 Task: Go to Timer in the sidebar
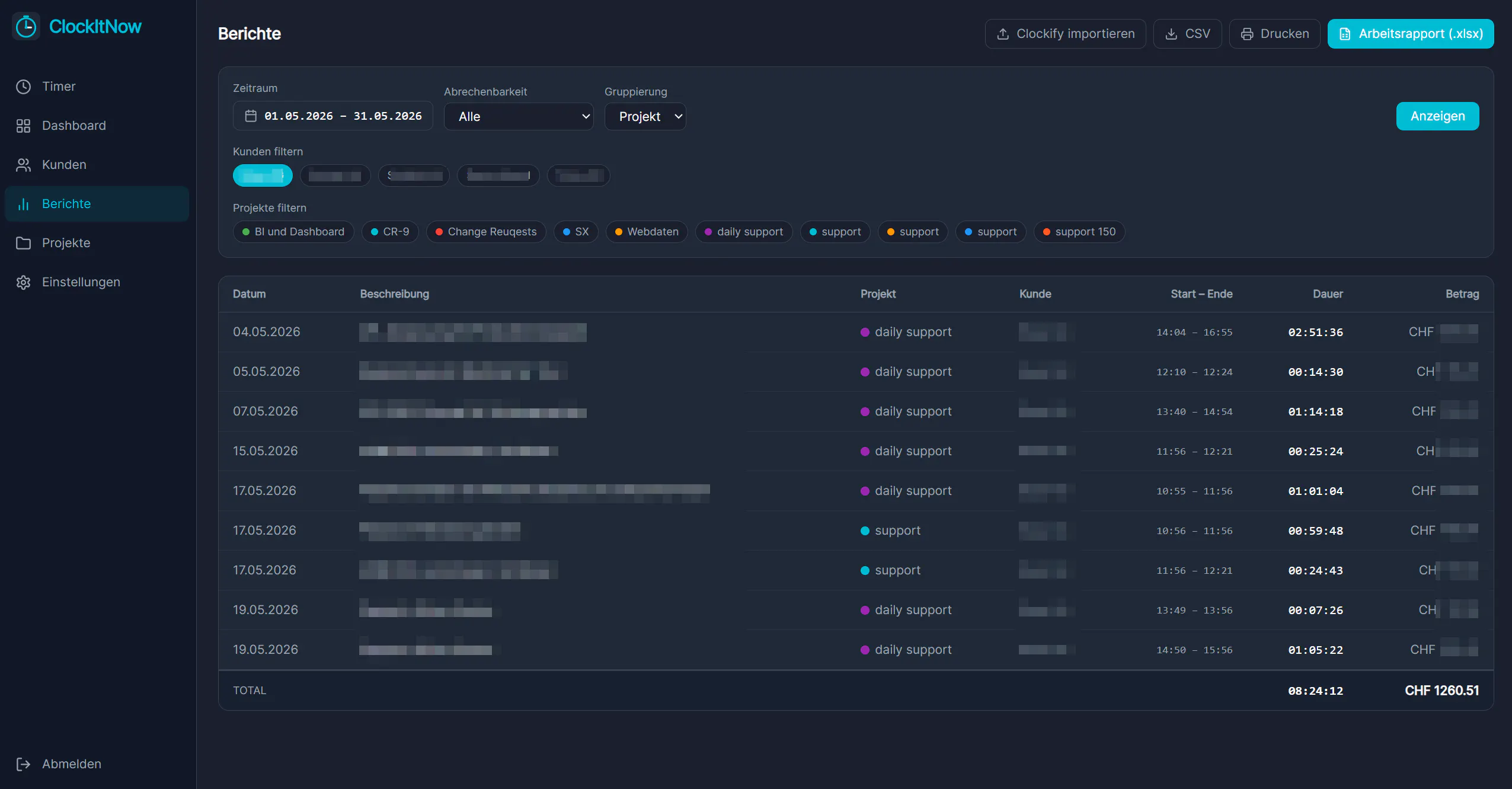point(97,87)
